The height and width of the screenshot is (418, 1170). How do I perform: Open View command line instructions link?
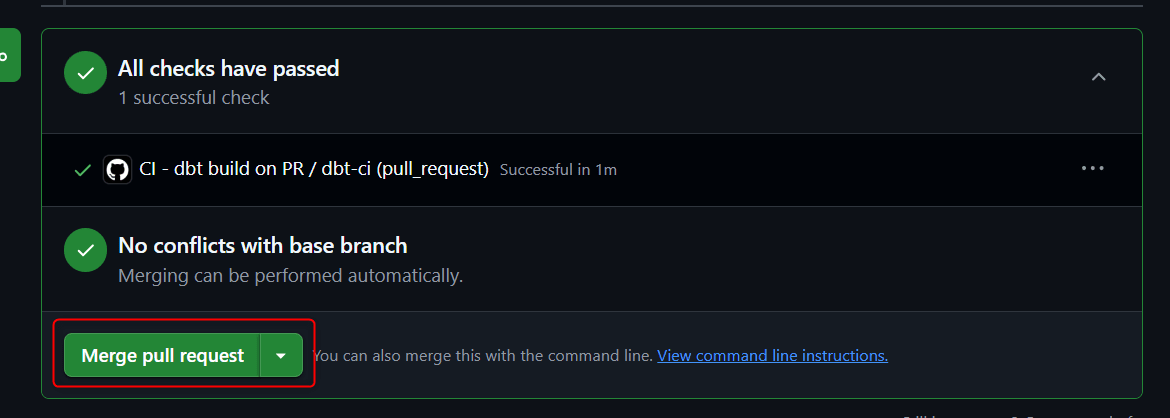click(x=772, y=355)
